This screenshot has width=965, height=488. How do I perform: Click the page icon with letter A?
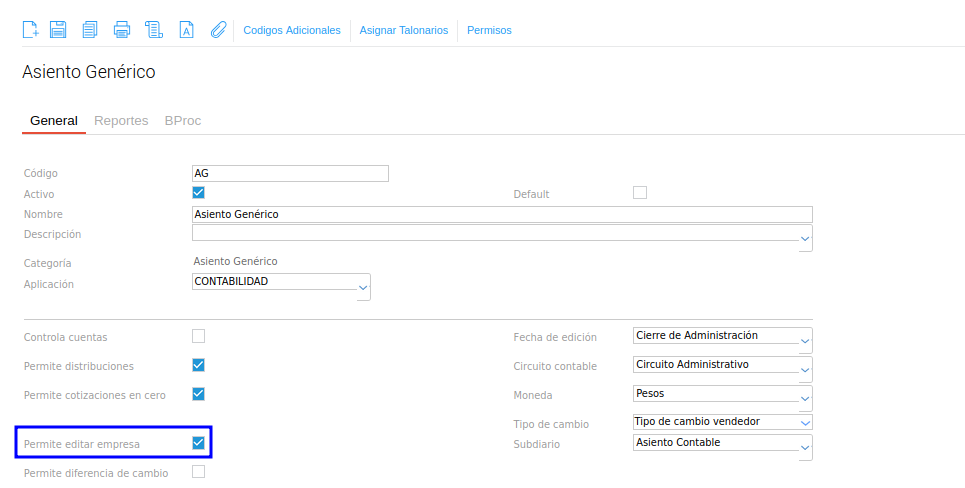pyautogui.click(x=186, y=30)
